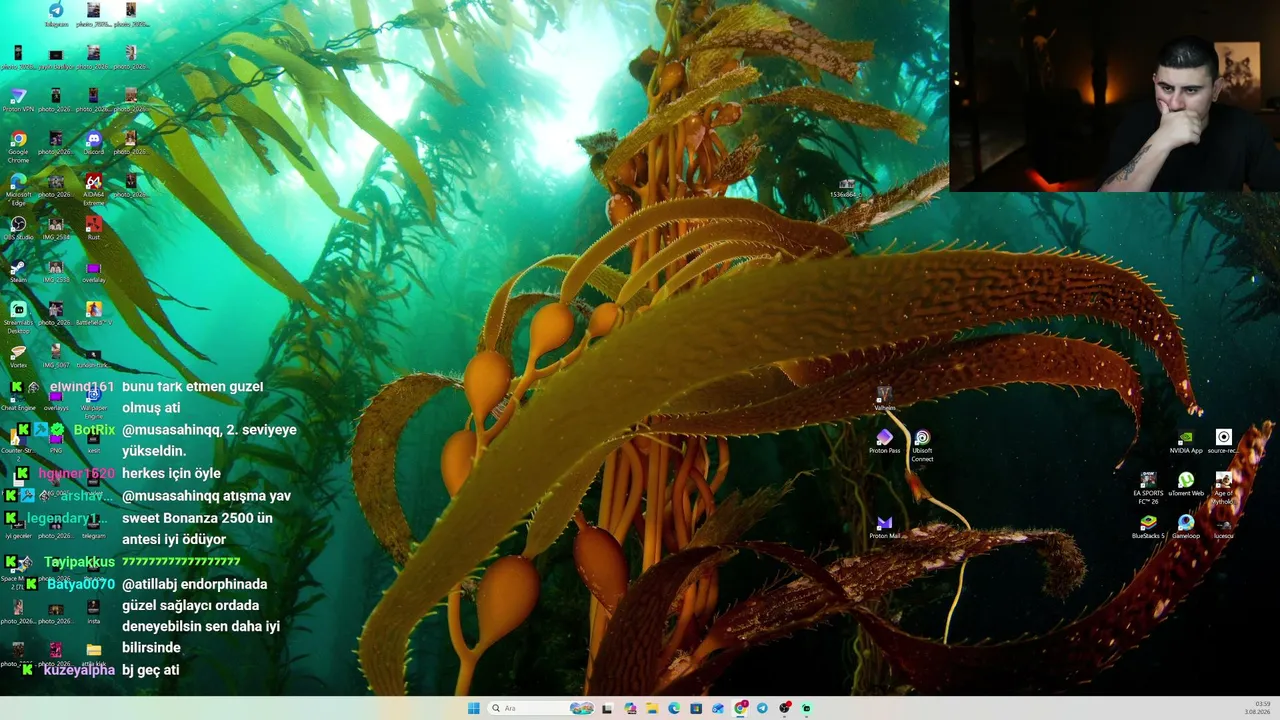Select the source-rec desktop icon
Viewport: 1280px width, 720px height.
tap(1223, 442)
